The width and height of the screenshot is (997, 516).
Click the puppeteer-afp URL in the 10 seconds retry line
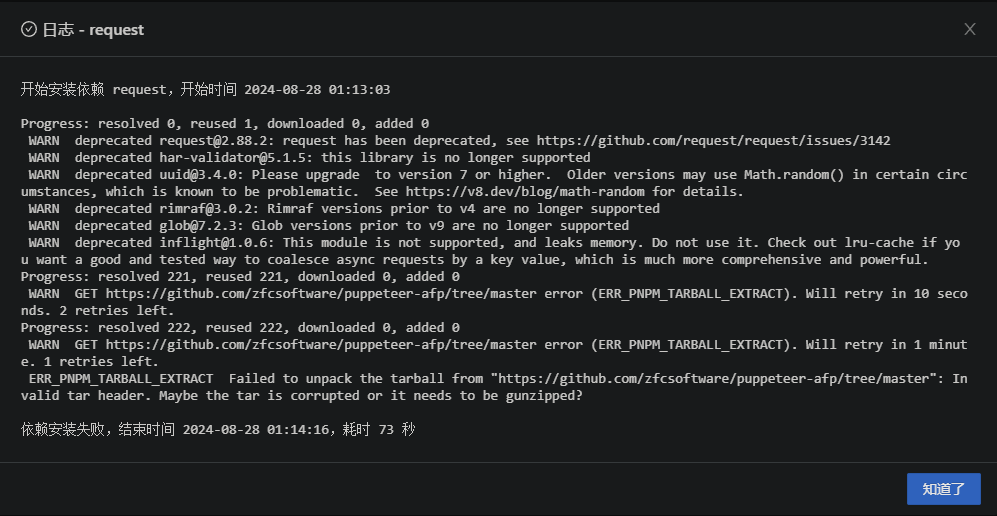click(320, 294)
